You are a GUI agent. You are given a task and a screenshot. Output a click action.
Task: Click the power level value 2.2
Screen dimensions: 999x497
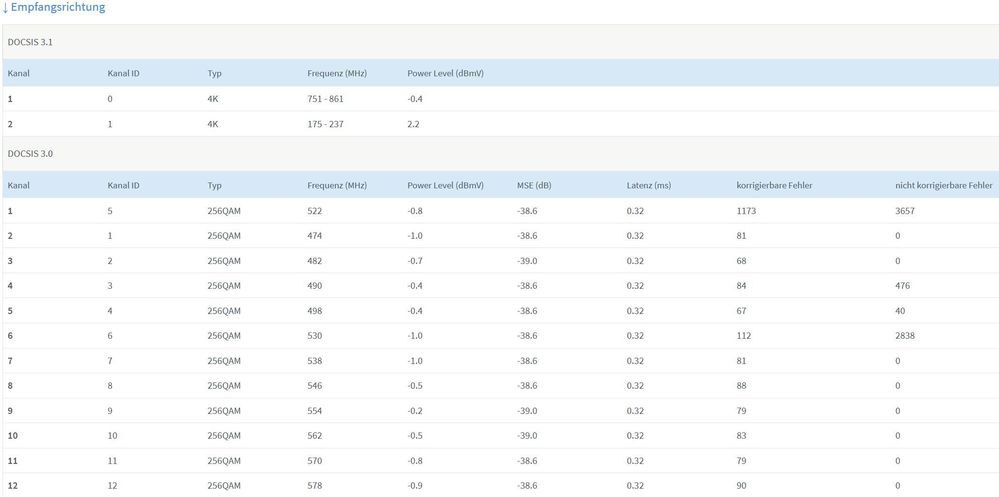coord(413,124)
